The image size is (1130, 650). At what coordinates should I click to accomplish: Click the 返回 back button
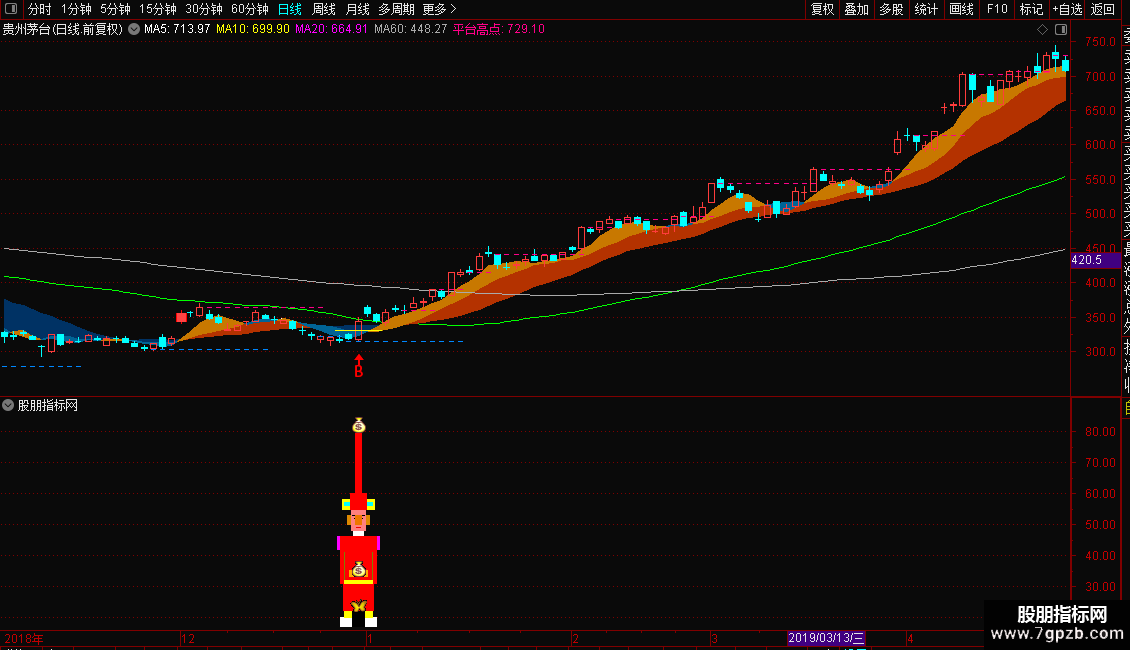point(1103,9)
